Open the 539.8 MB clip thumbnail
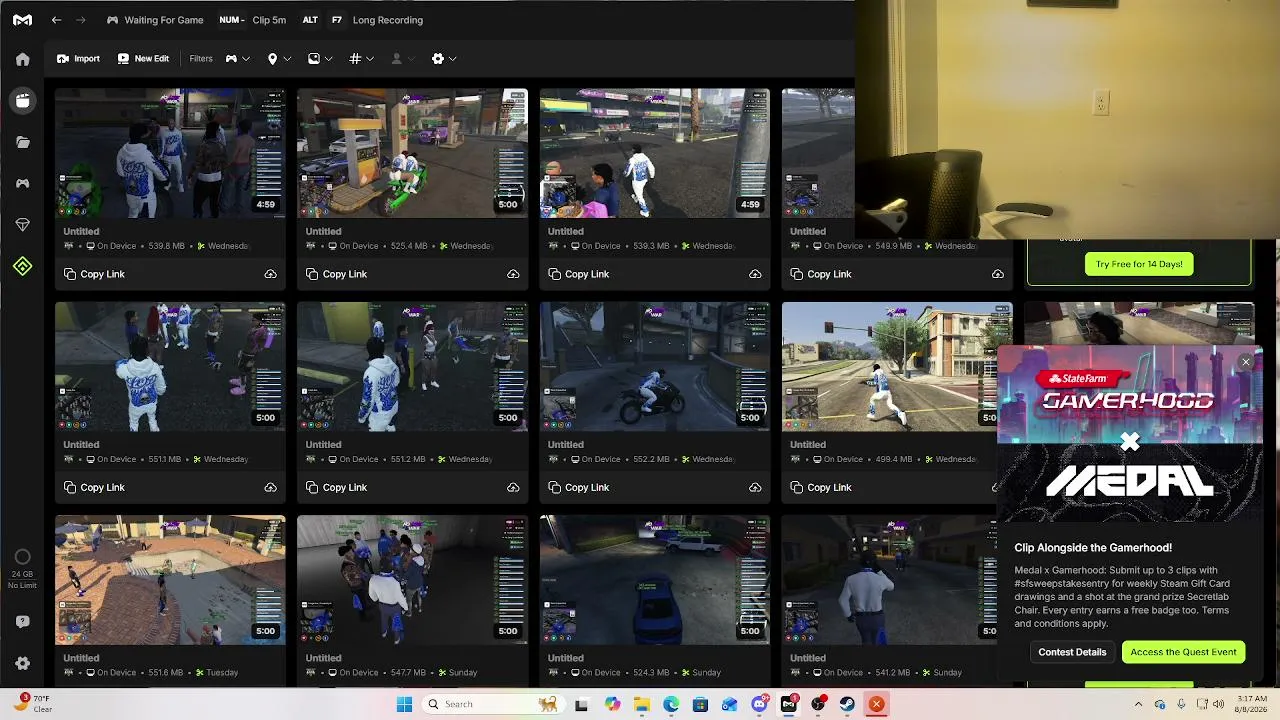 [170, 153]
